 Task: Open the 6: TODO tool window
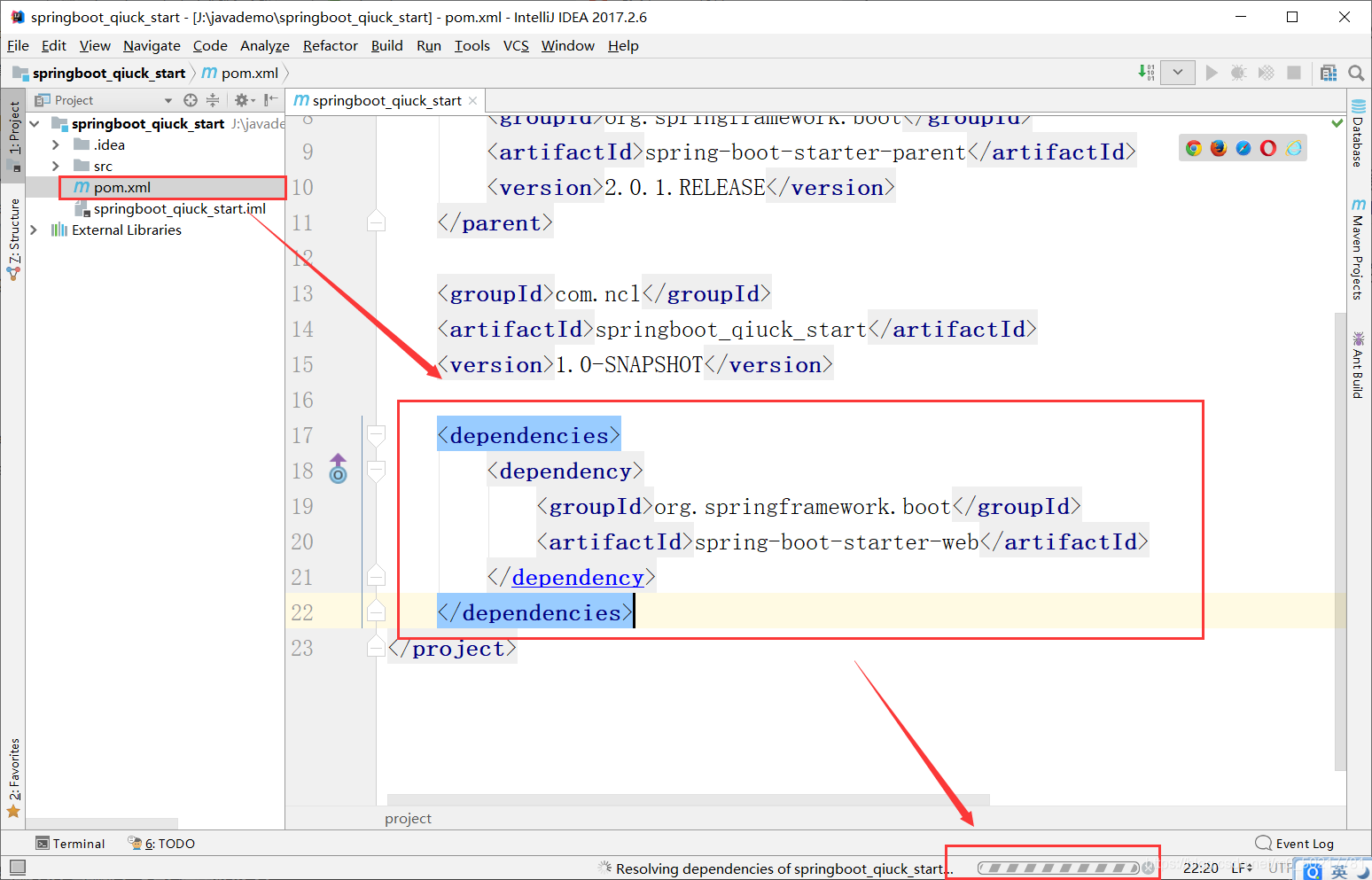(x=161, y=844)
